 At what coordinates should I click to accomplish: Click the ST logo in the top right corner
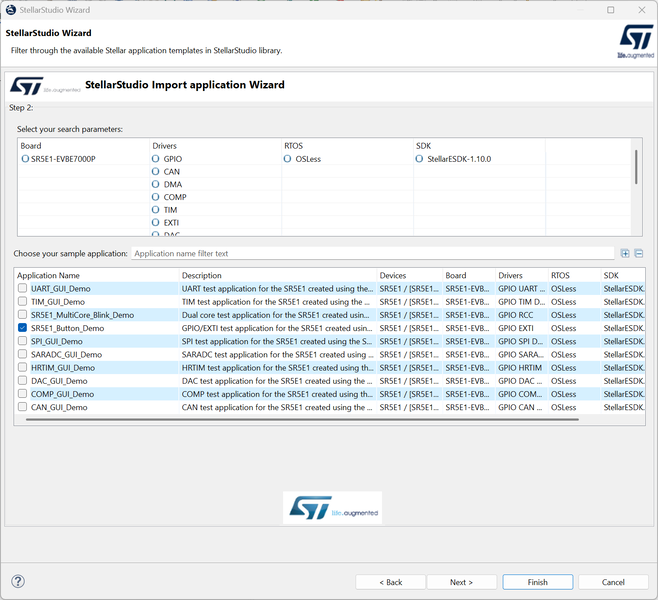636,42
